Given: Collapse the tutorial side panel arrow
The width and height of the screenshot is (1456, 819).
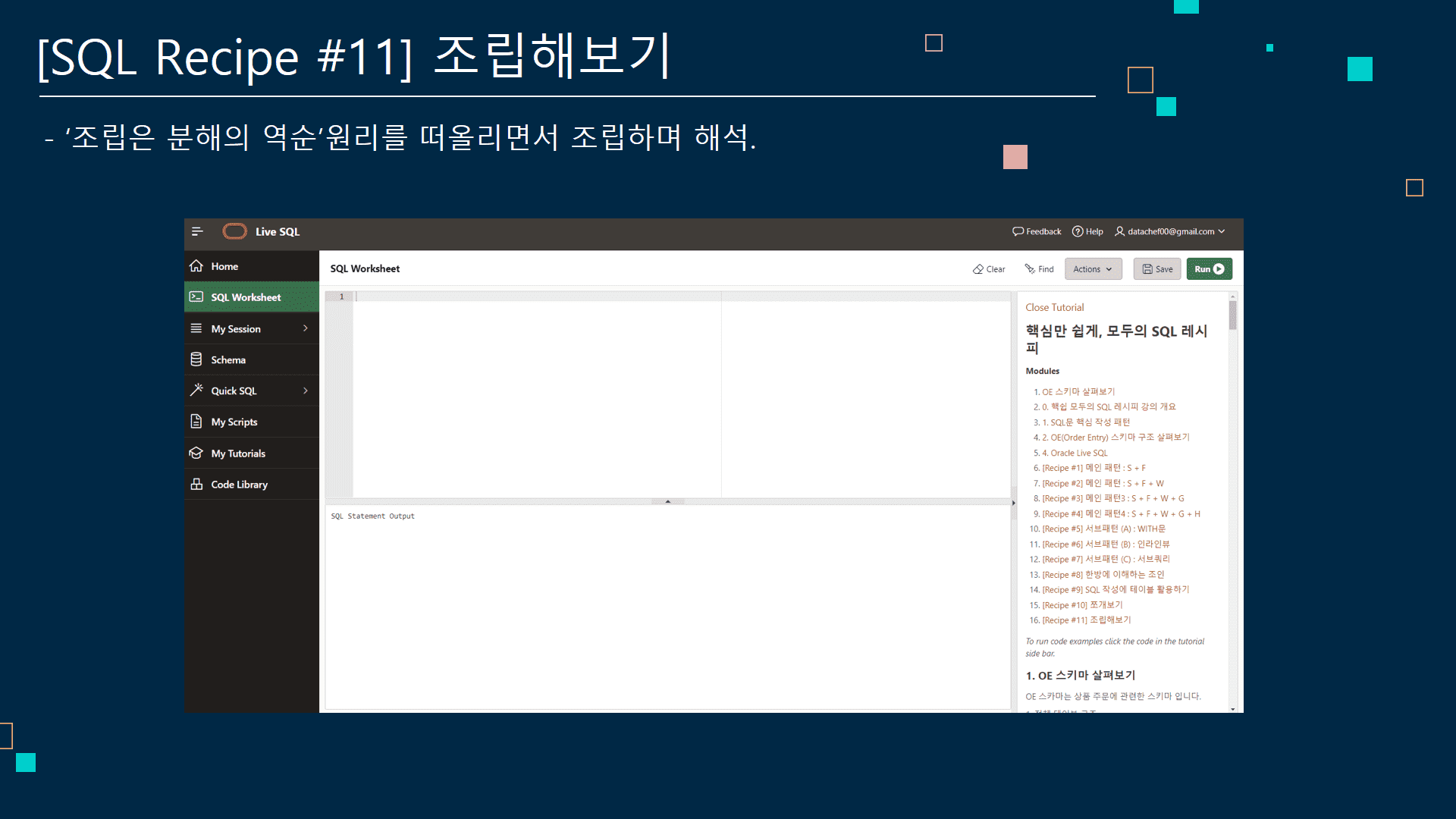Looking at the screenshot, I should pos(1014,503).
